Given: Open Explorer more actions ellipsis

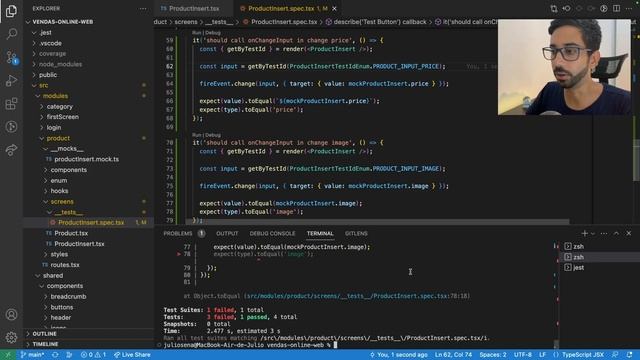Looking at the screenshot, I should [x=143, y=9].
